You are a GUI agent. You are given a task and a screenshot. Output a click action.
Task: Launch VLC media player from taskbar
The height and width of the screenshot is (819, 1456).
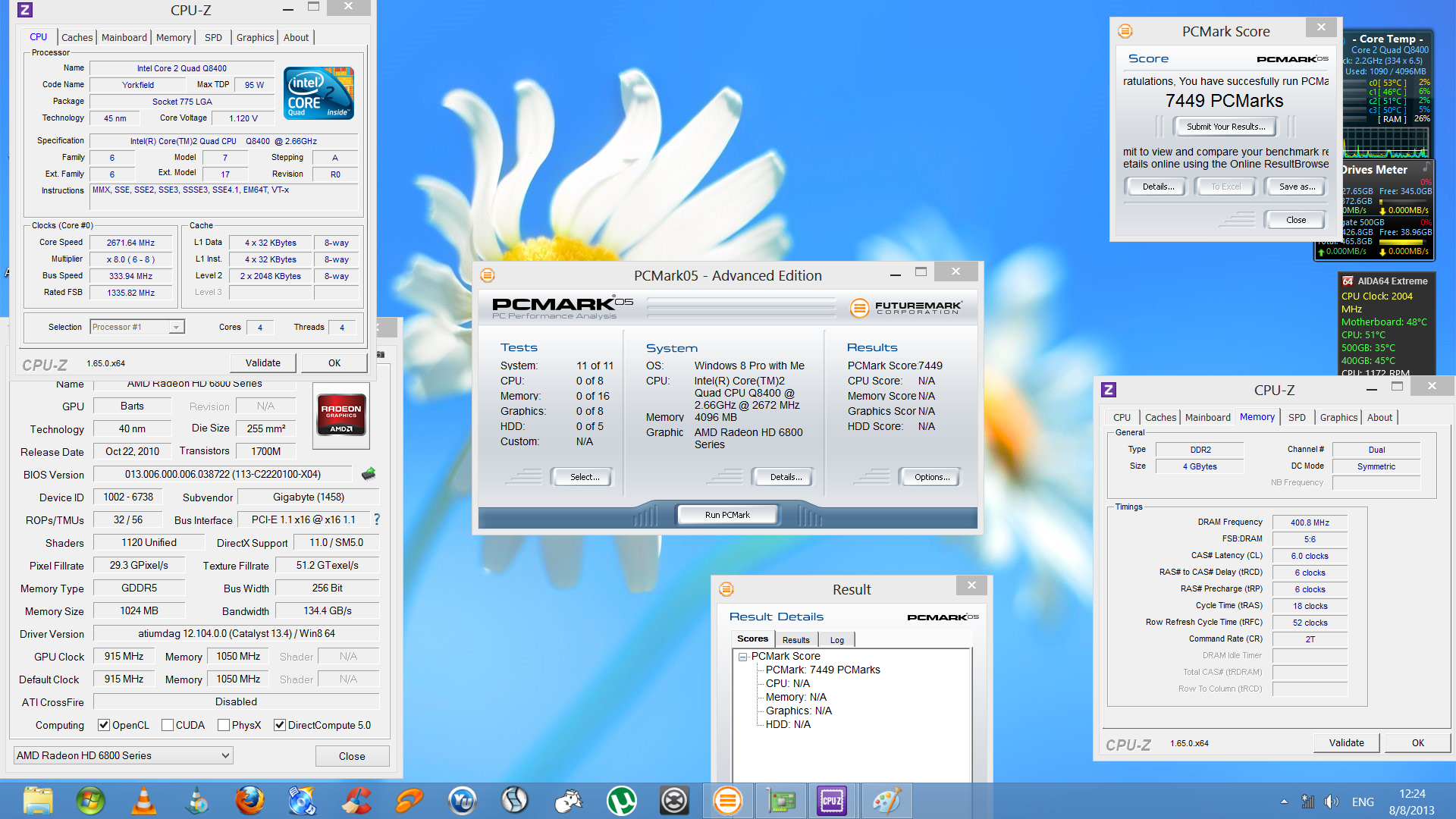point(143,801)
